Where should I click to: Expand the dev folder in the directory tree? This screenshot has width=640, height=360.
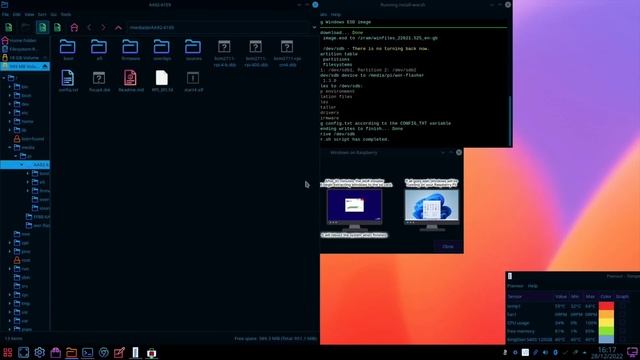coord(10,104)
